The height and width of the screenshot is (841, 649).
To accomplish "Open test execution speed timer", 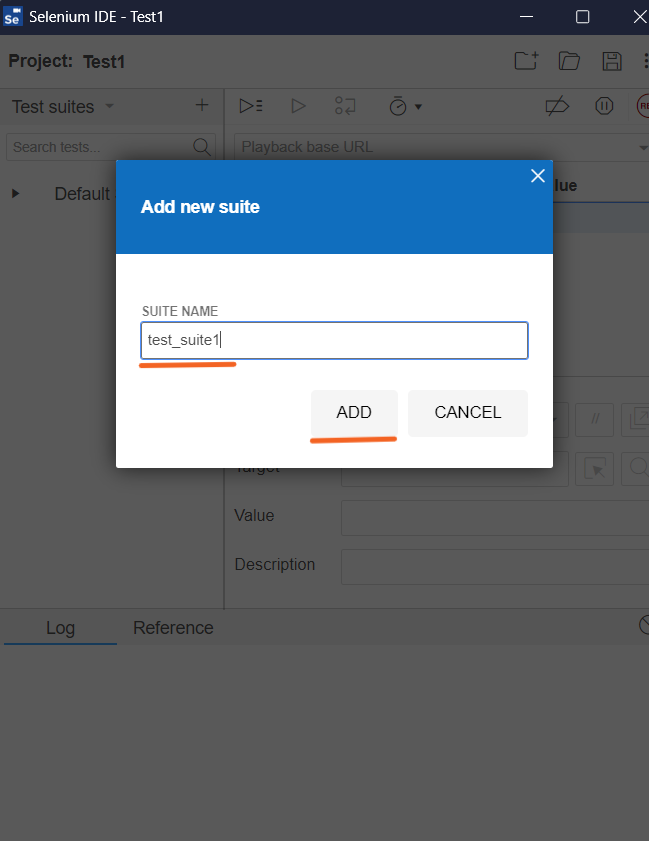I will (405, 106).
